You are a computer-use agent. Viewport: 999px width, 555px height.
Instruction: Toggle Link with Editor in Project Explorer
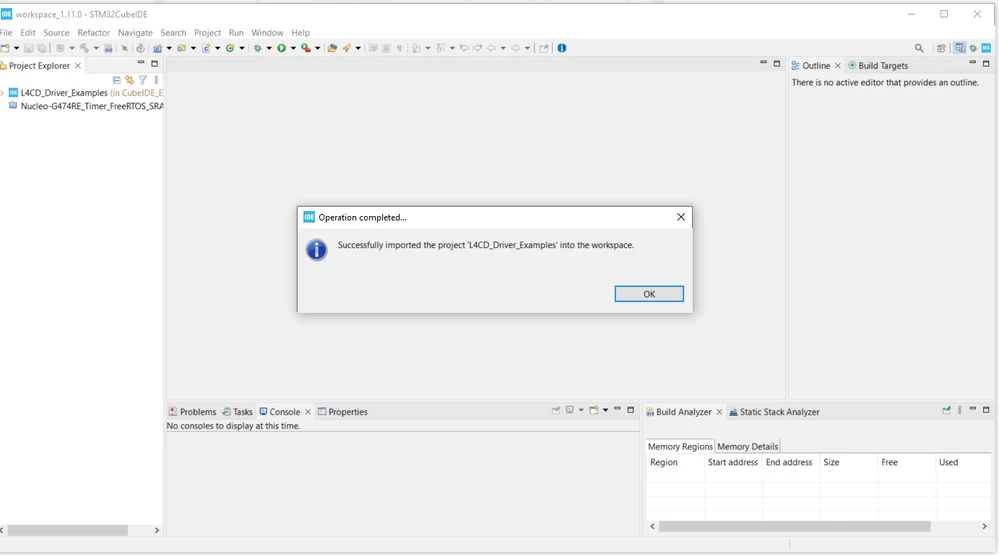(129, 80)
